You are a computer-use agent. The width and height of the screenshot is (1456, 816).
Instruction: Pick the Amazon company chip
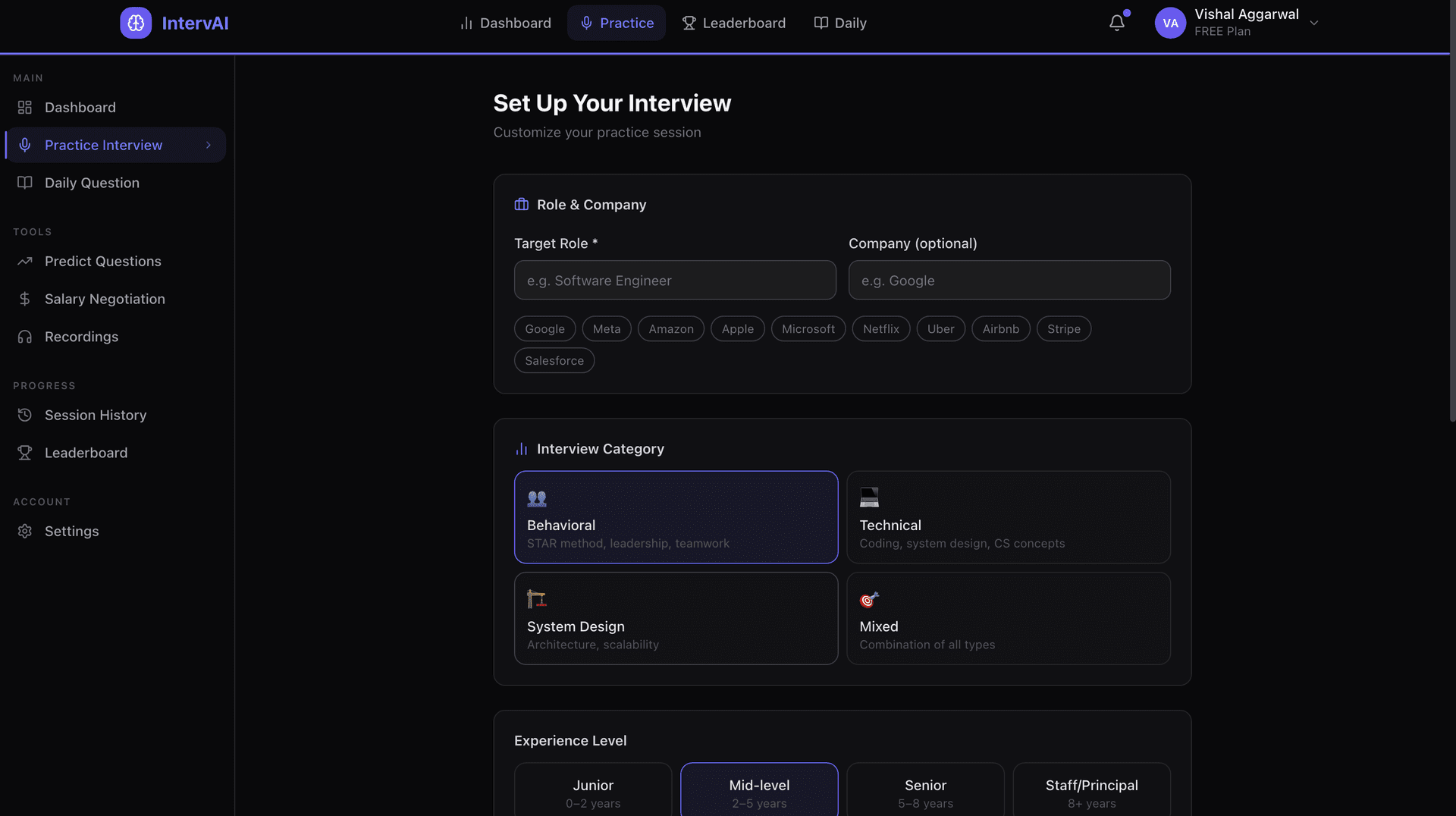point(671,329)
